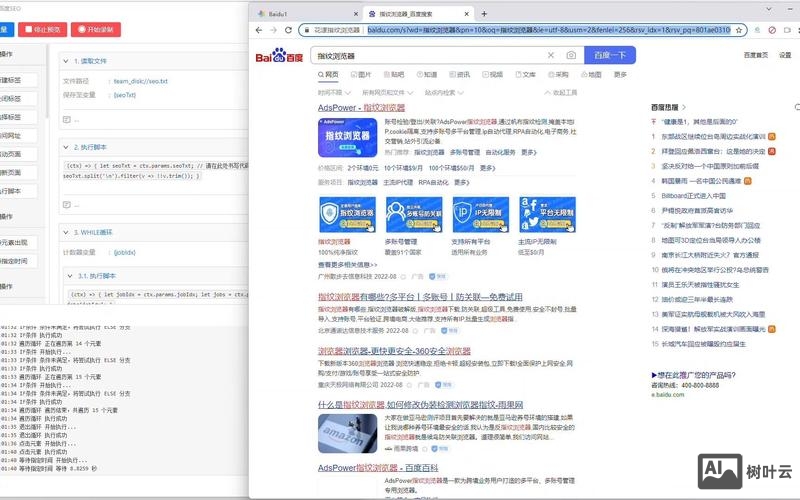
Task: Close the Baidu1 browser tab
Action: 356,14
